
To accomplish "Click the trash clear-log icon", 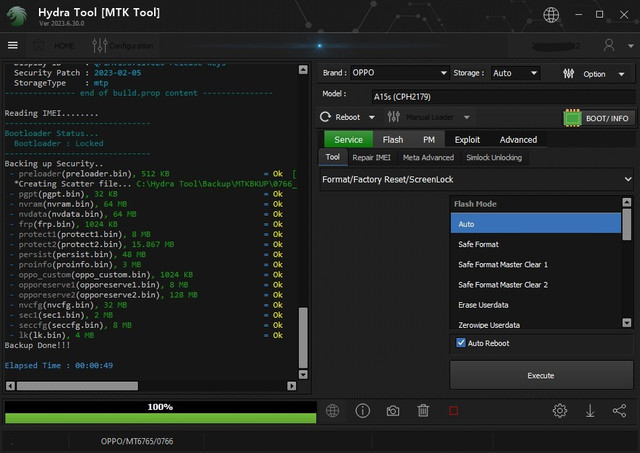I will pos(423,411).
